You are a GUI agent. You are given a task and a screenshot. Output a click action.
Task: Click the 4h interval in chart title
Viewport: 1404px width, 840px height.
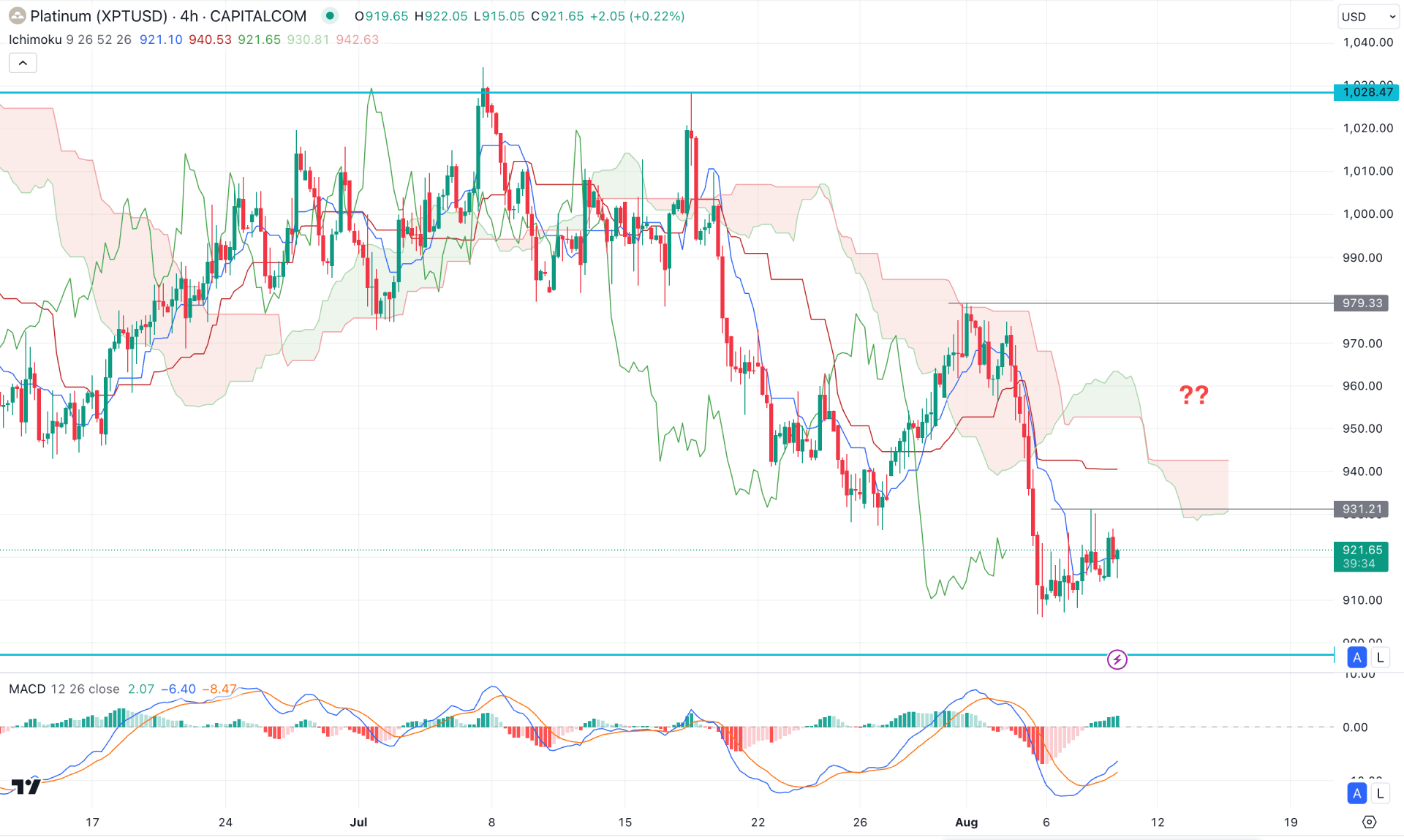pos(189,16)
